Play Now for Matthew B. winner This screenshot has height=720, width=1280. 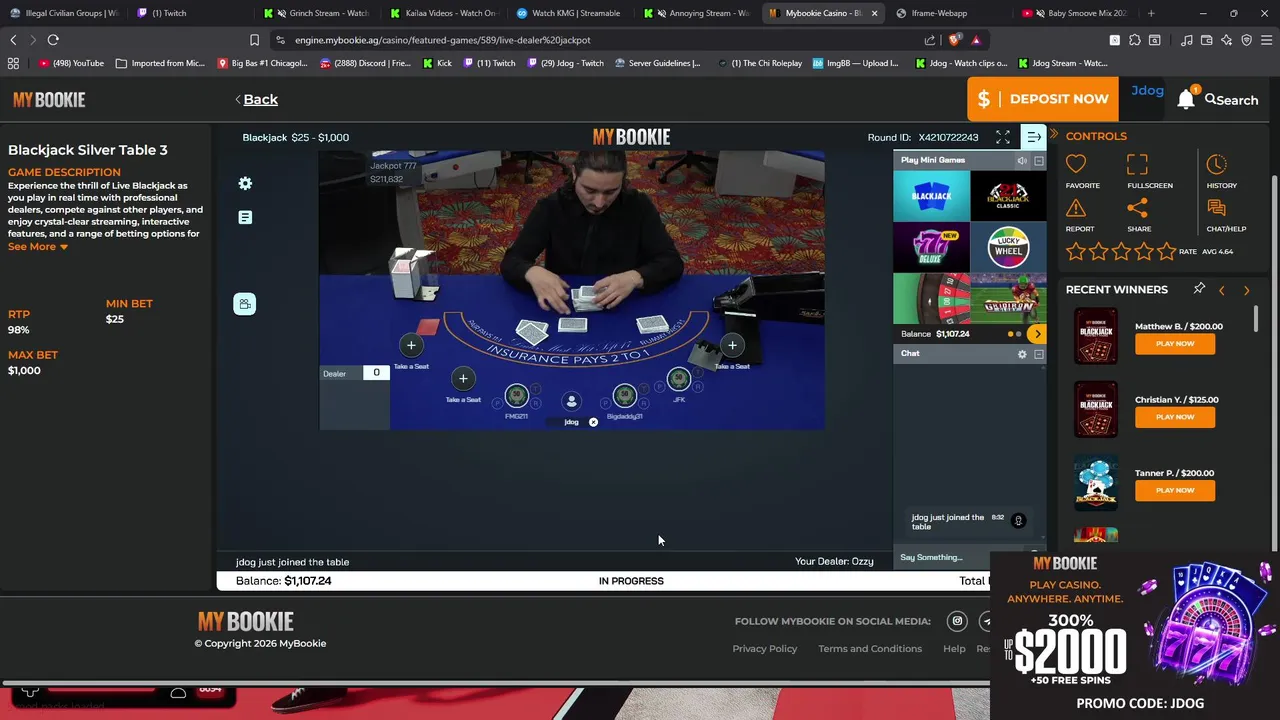coord(1175,343)
